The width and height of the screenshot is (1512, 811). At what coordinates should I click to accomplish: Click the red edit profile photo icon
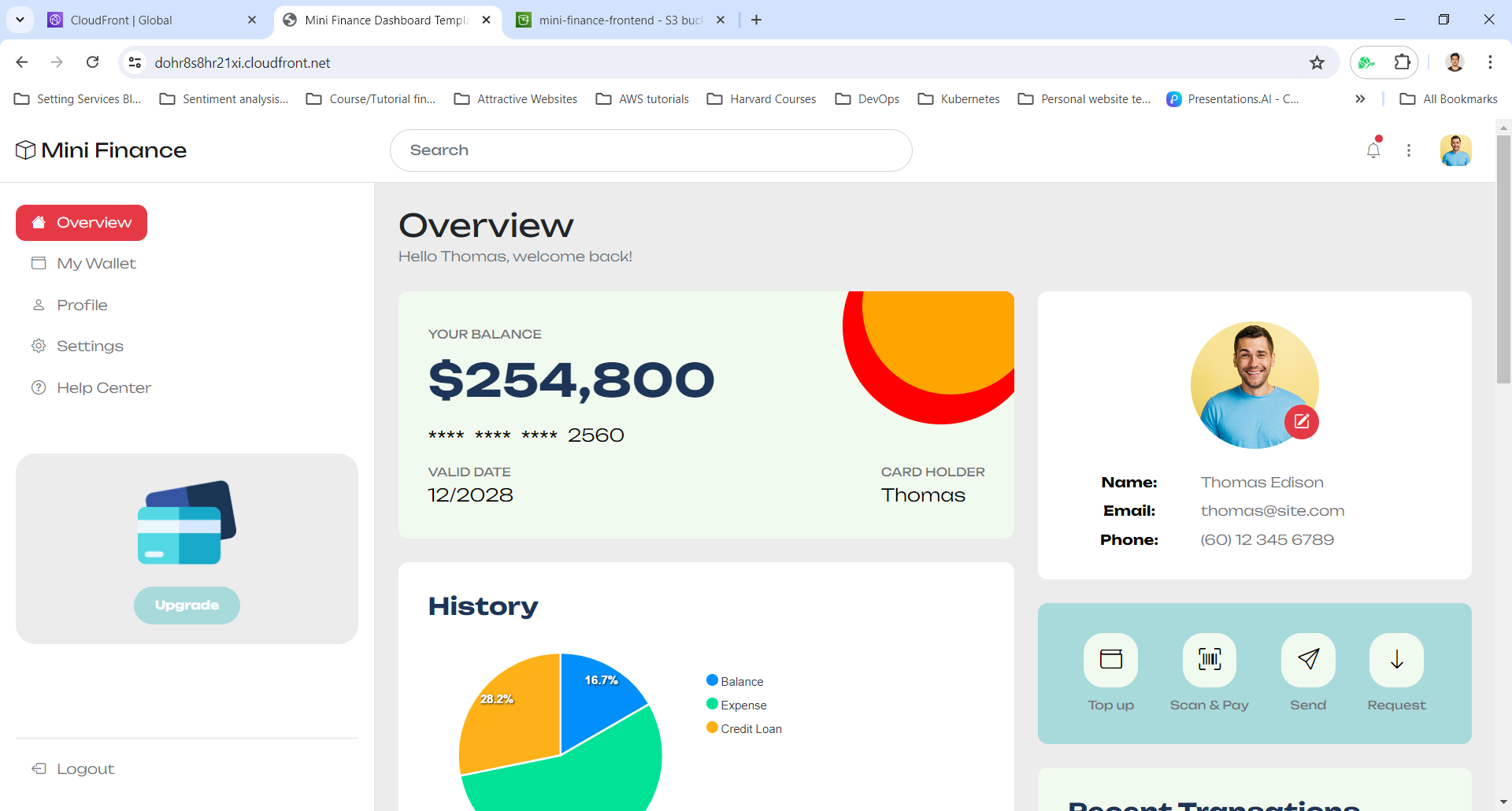[1301, 421]
